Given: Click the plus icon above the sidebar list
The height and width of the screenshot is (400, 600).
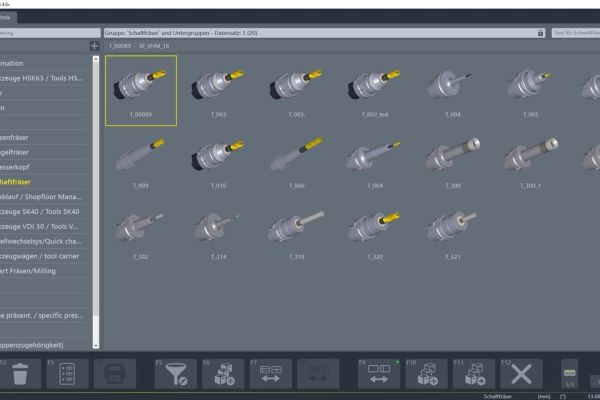Looking at the screenshot, I should [94, 46].
